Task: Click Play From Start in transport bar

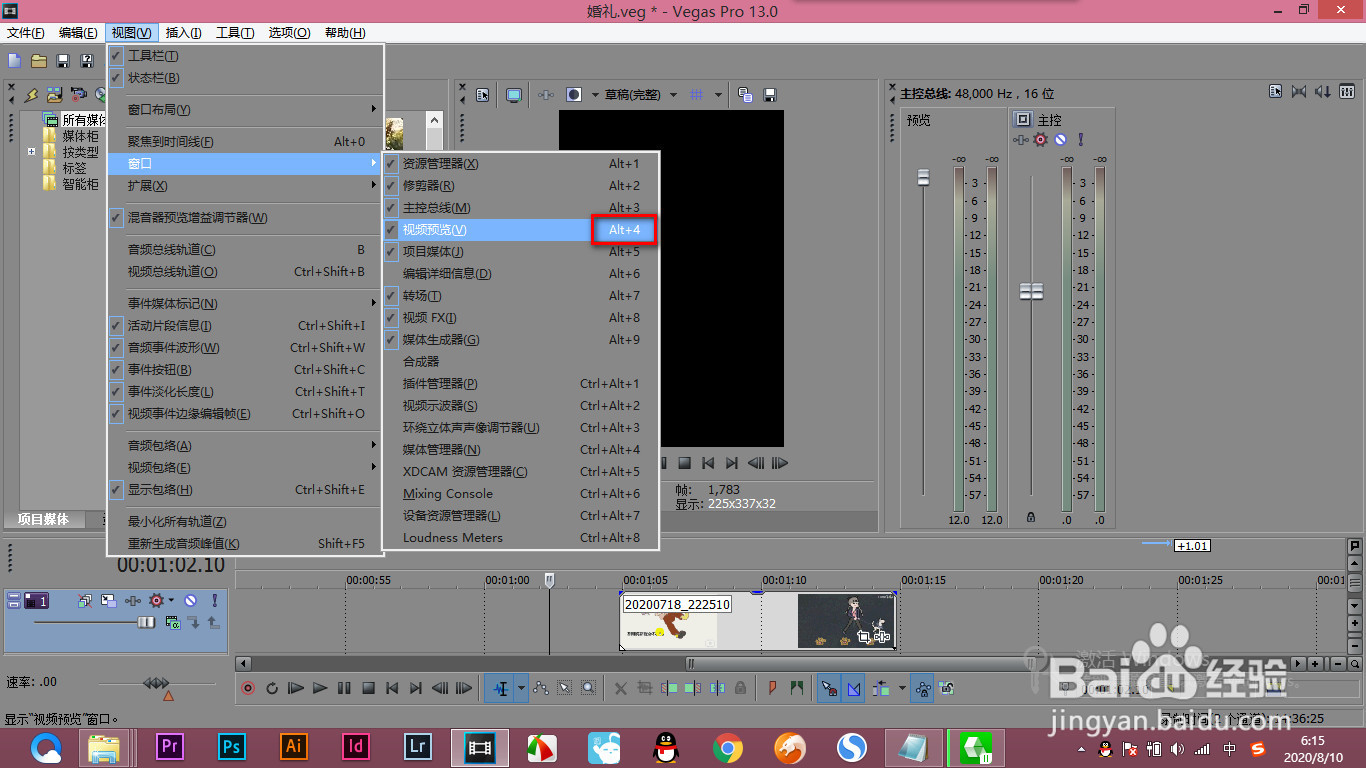Action: click(x=296, y=688)
